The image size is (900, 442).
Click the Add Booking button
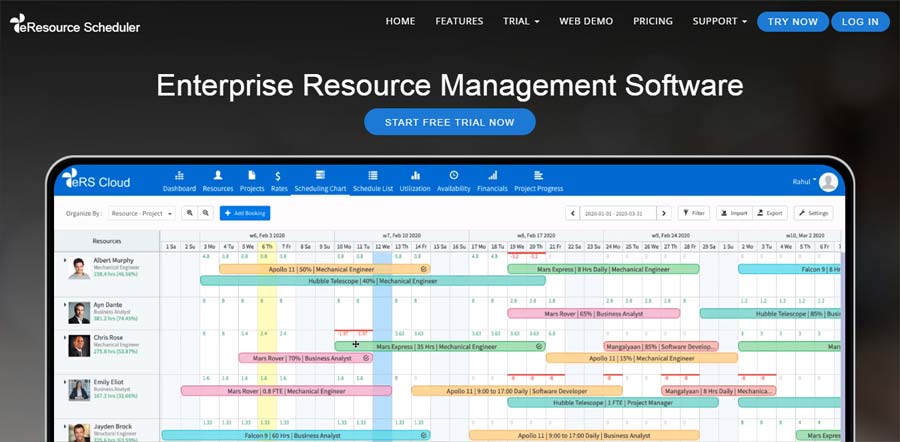click(245, 213)
